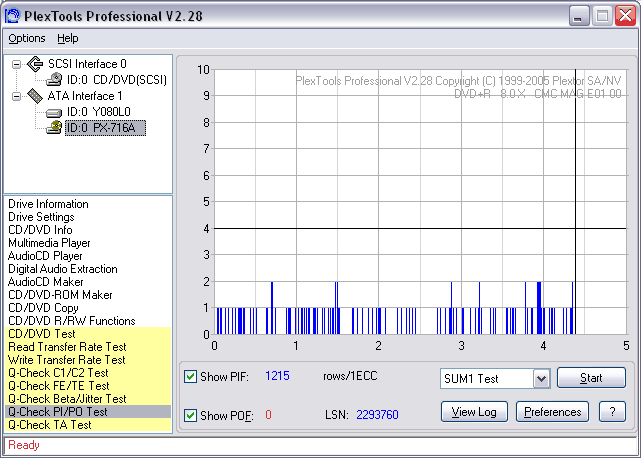
Task: Open CD/DVD R/RW Functions
Action: tap(72, 321)
